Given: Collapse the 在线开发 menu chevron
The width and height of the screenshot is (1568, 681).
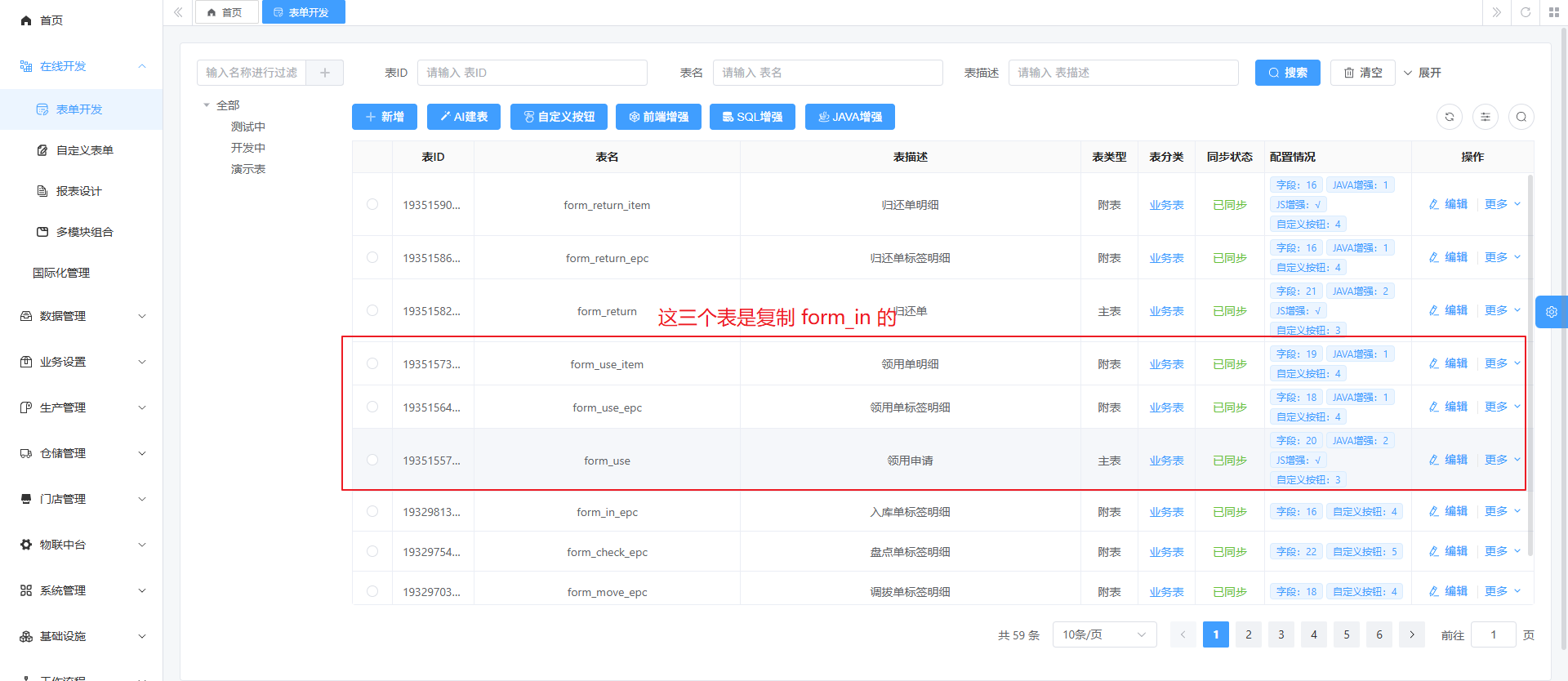Looking at the screenshot, I should click(x=142, y=66).
